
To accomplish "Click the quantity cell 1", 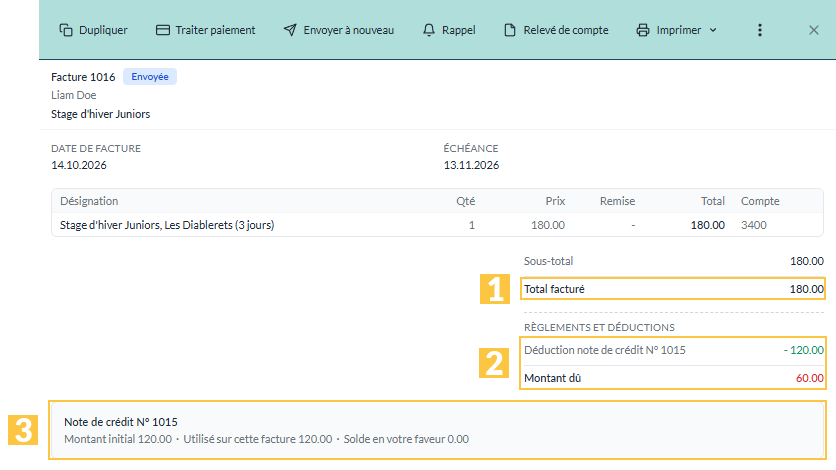I will (x=472, y=225).
